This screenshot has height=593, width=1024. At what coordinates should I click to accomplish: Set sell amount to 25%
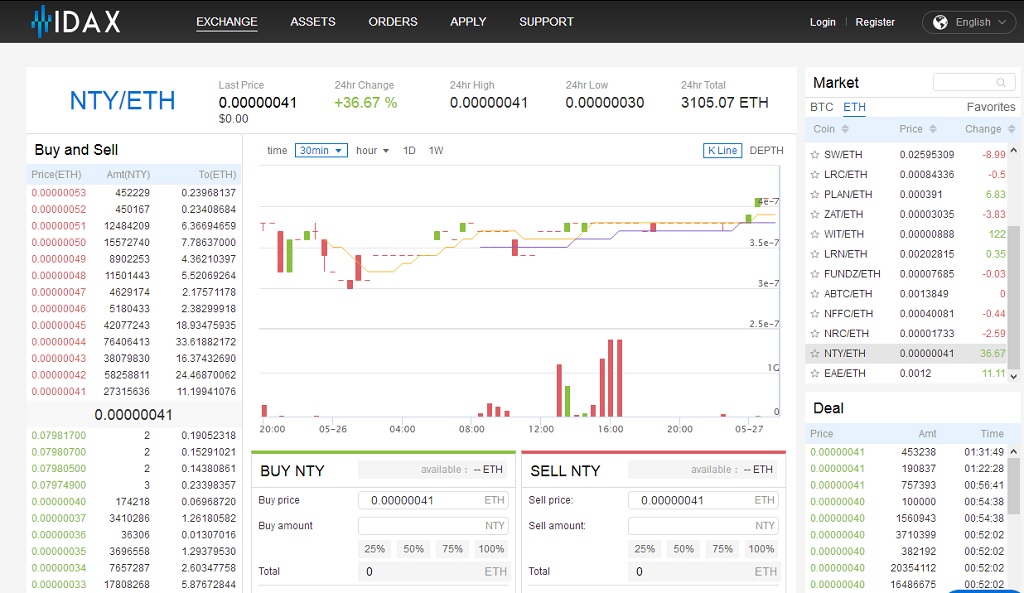pos(645,549)
